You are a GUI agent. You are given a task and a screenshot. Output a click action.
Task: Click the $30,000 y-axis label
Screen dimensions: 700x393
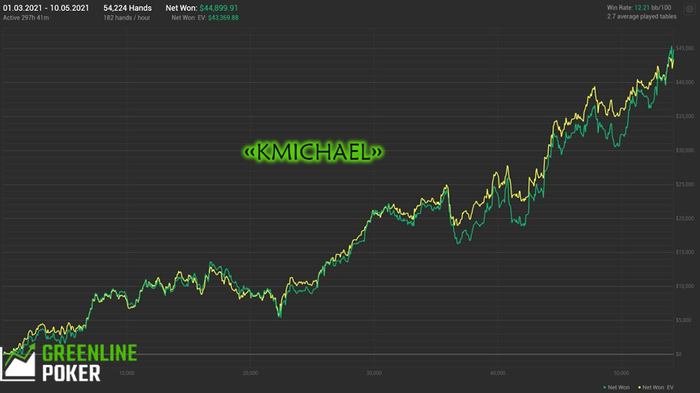685,151
